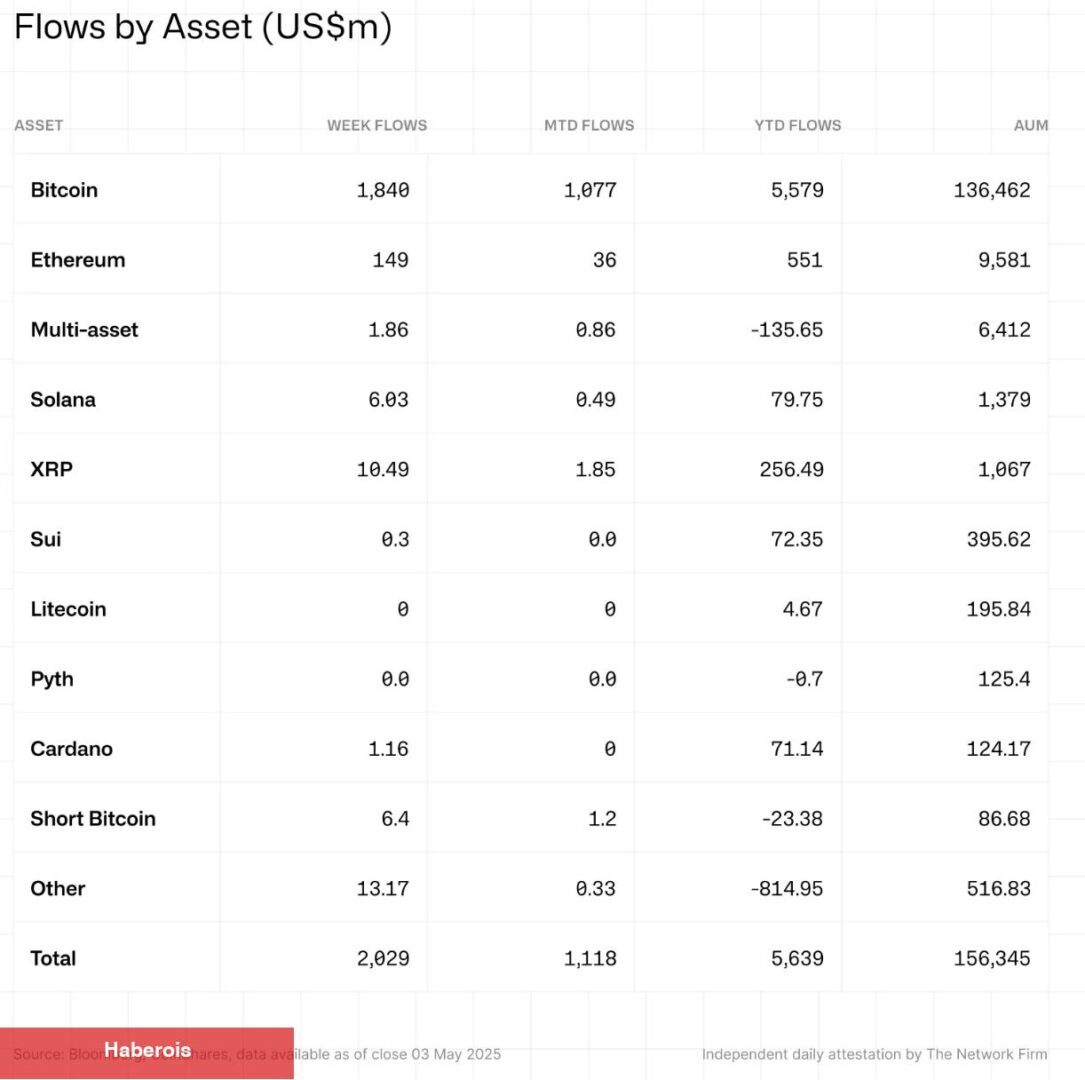Click the Bitcoin AUM value 136,462
The width and height of the screenshot is (1085, 1080).
tap(992, 190)
